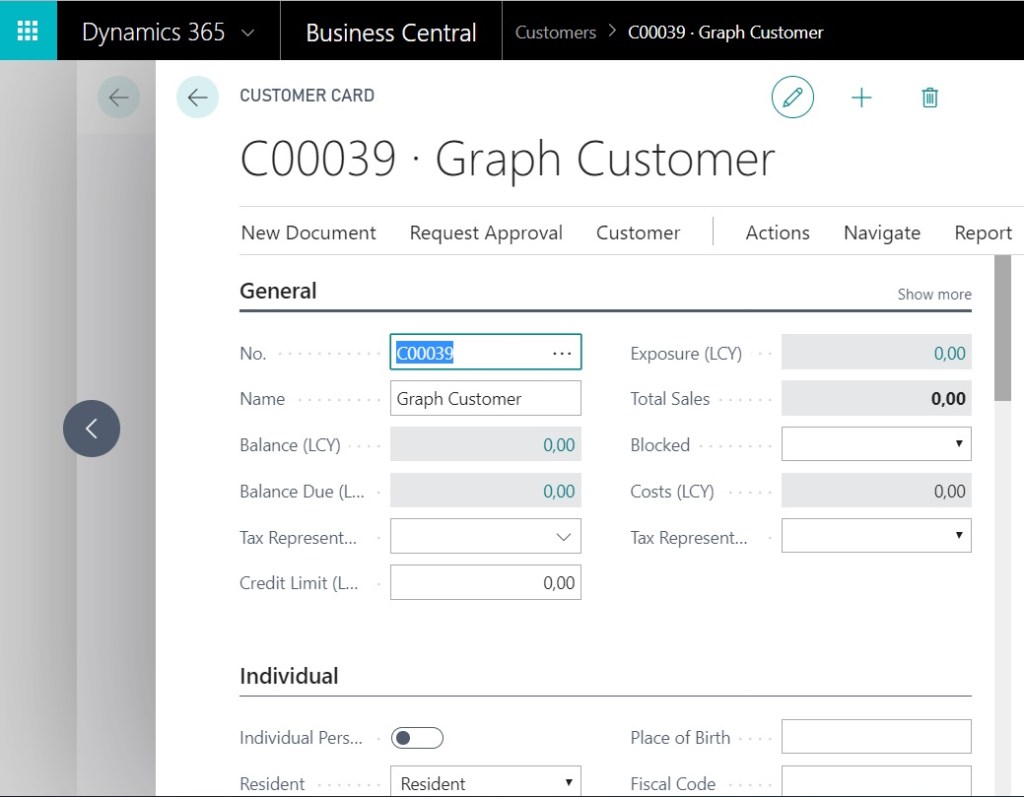Click the edit pencil icon
The height and width of the screenshot is (797, 1024).
point(792,97)
